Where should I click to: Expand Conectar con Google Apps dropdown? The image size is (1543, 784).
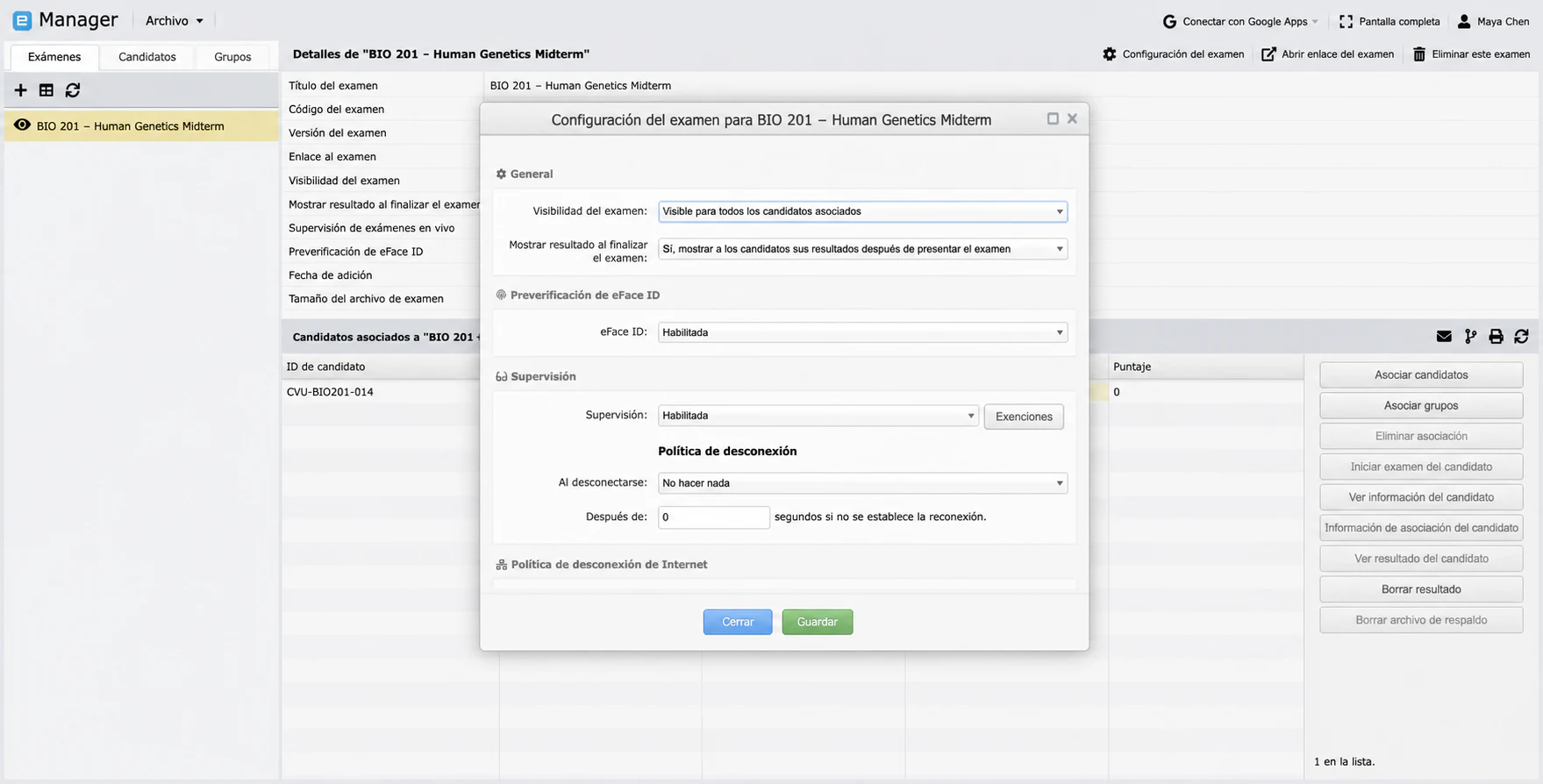click(x=1315, y=22)
